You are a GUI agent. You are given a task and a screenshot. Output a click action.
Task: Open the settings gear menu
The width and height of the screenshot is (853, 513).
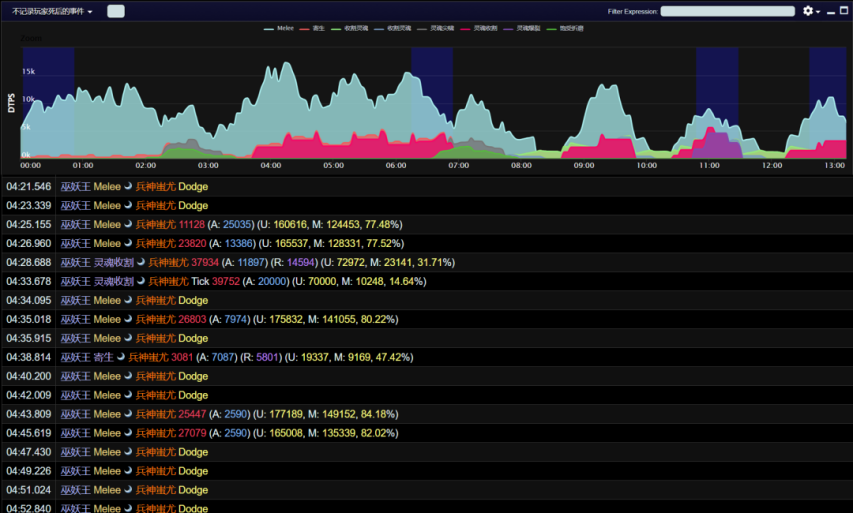pyautogui.click(x=808, y=11)
